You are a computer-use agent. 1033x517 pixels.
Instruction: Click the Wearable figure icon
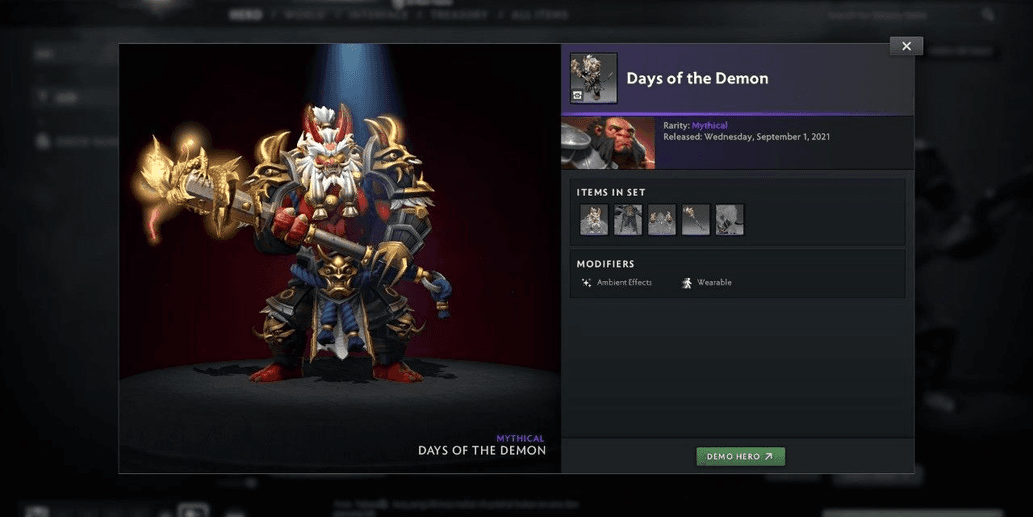687,283
